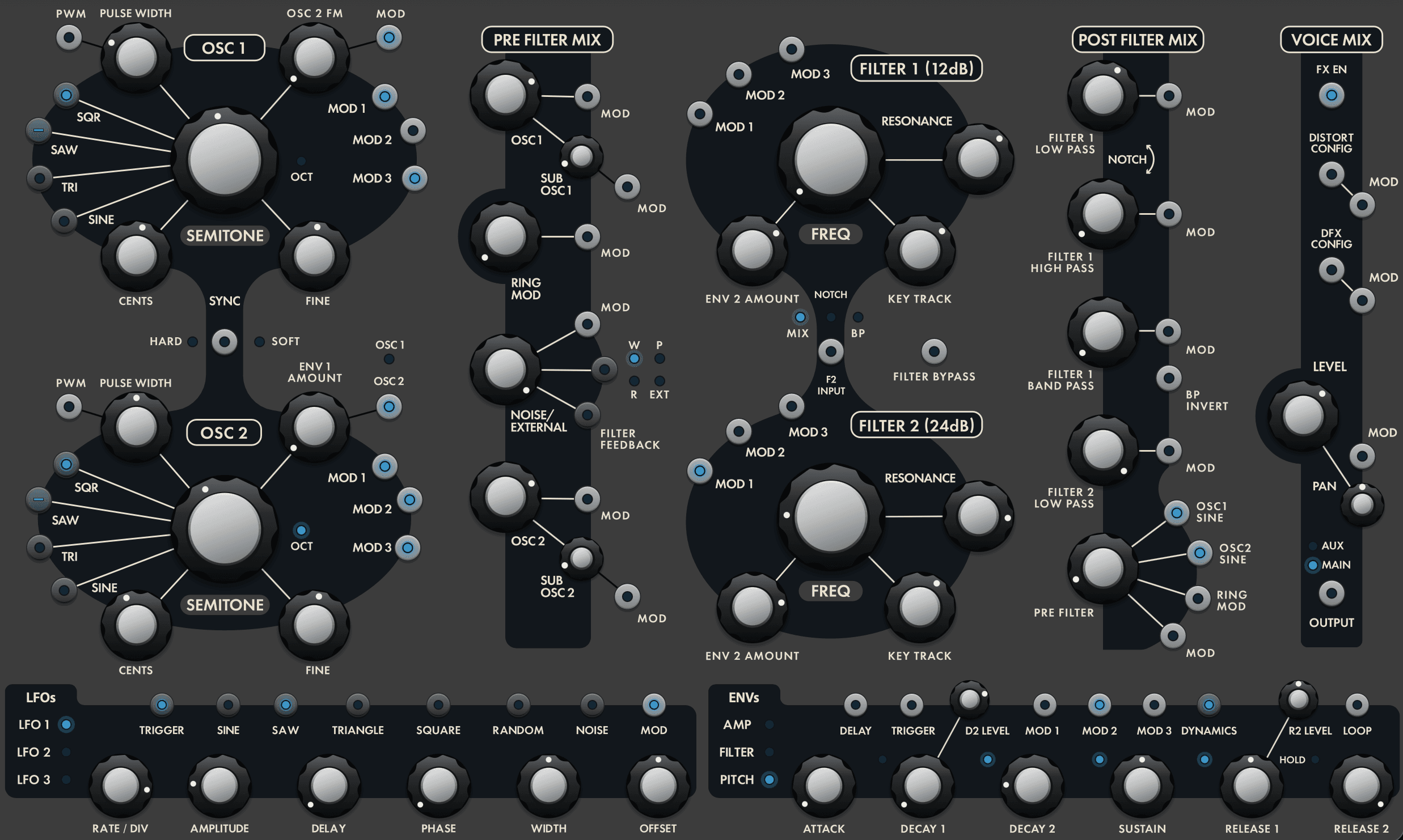Viewport: 1403px width, 840px height.
Task: Click the SYNC hard/soft switch button
Action: [225, 342]
